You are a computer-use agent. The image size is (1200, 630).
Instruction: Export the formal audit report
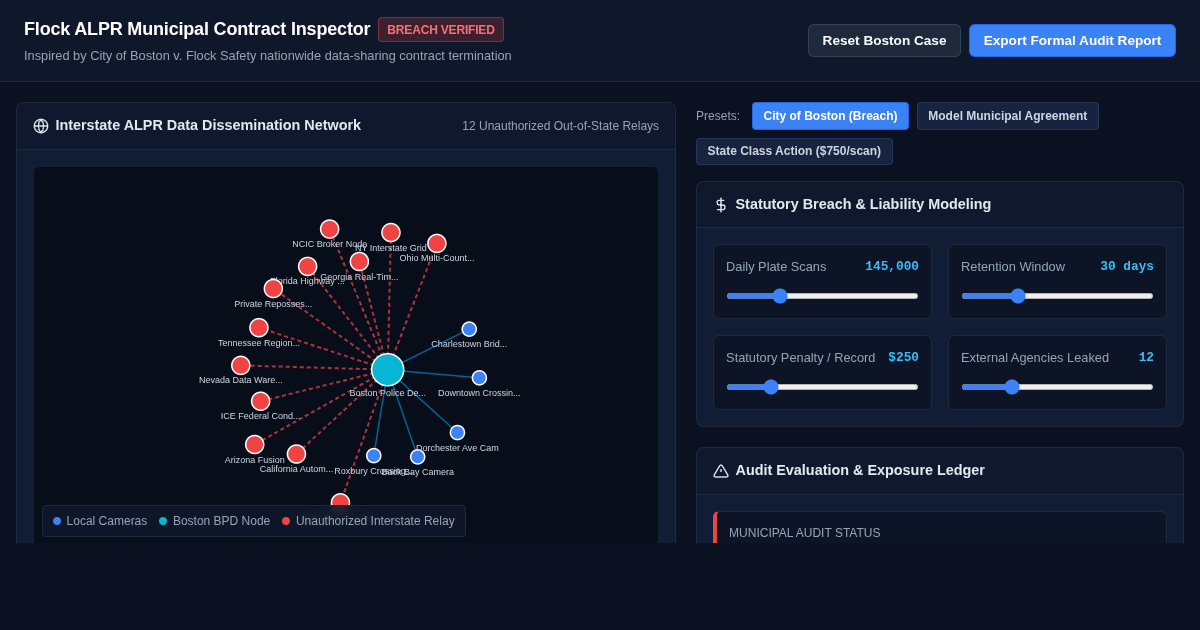click(x=1072, y=41)
